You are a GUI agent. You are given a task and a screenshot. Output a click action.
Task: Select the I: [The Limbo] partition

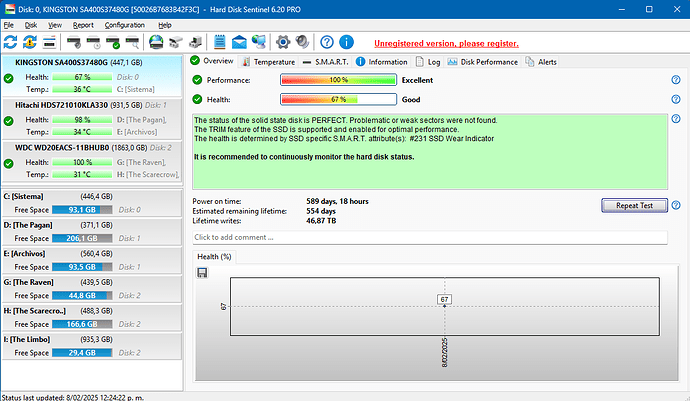[92, 346]
